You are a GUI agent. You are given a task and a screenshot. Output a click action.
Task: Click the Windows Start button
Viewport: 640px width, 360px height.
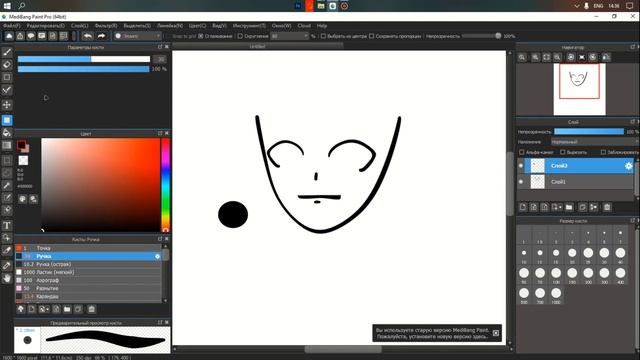(x=7, y=6)
